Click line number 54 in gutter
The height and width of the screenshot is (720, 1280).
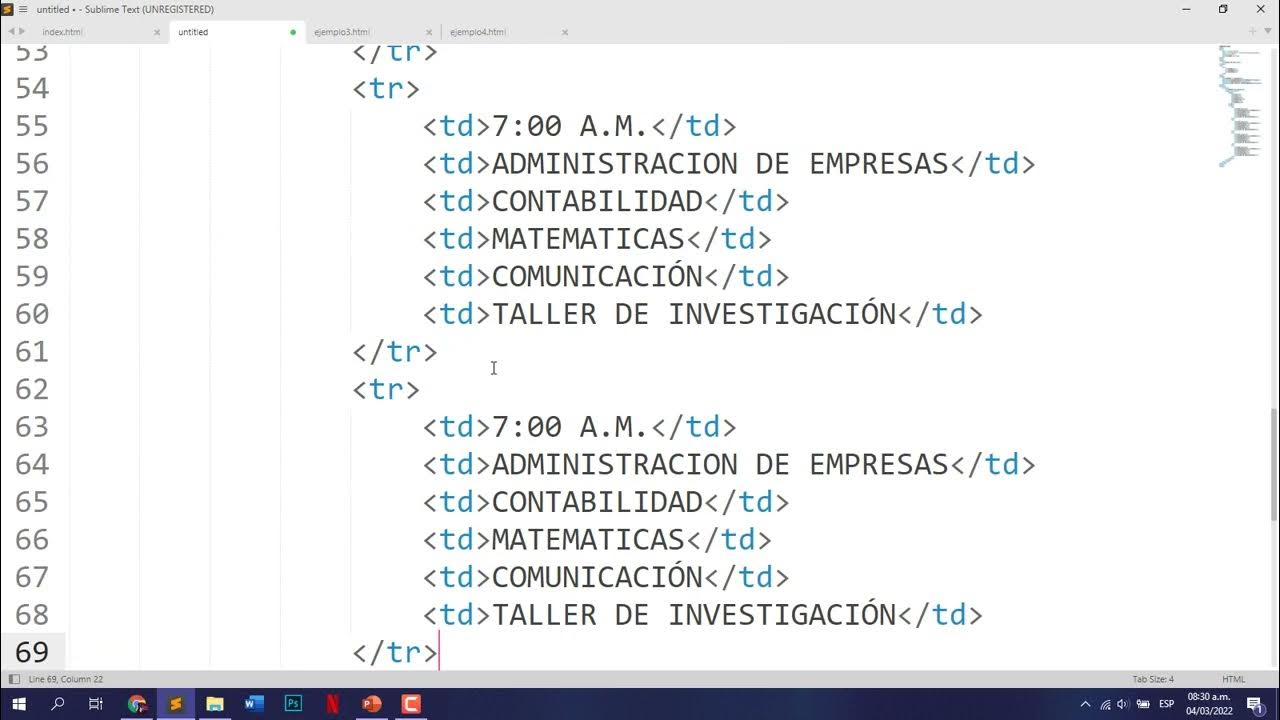coord(32,88)
